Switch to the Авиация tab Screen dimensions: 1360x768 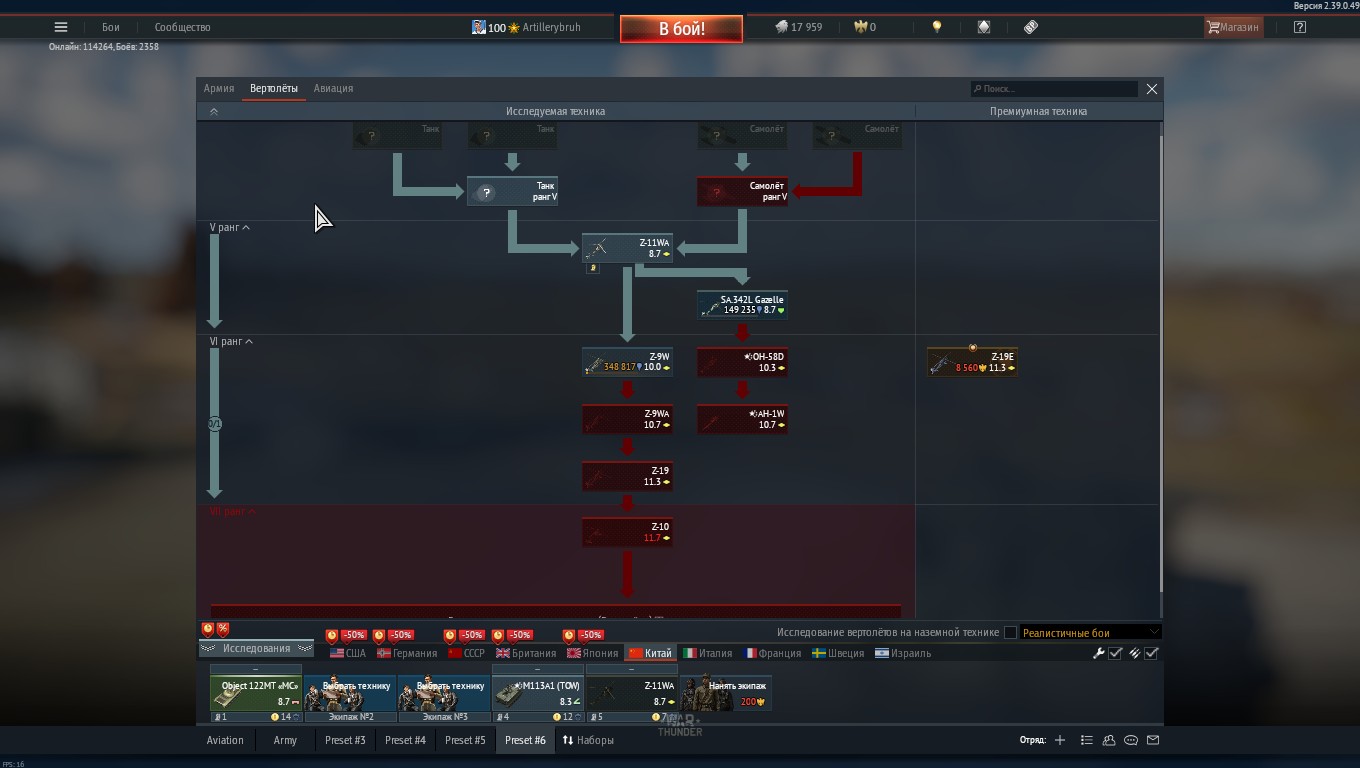pyautogui.click(x=333, y=88)
